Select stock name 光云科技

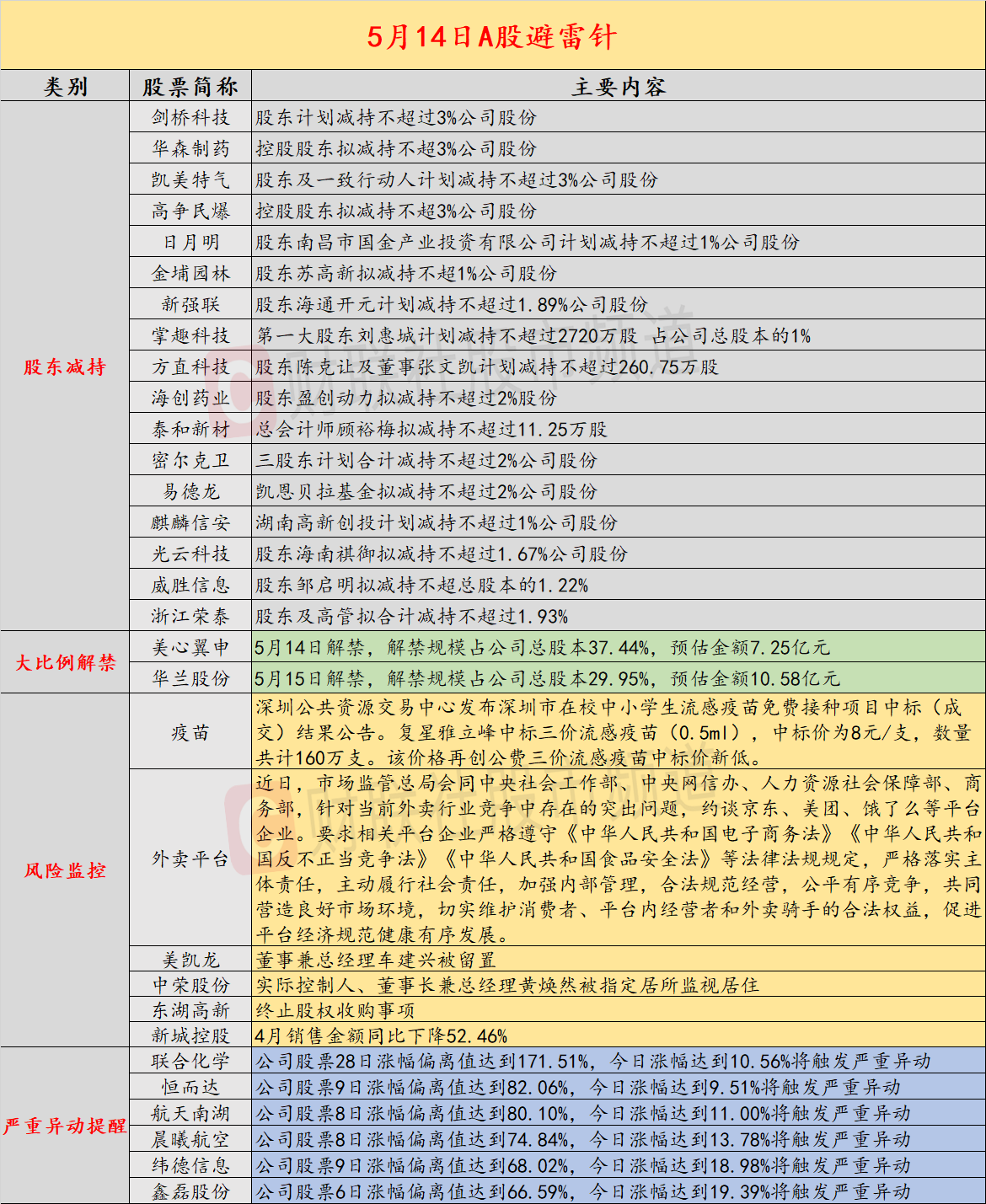pos(190,554)
